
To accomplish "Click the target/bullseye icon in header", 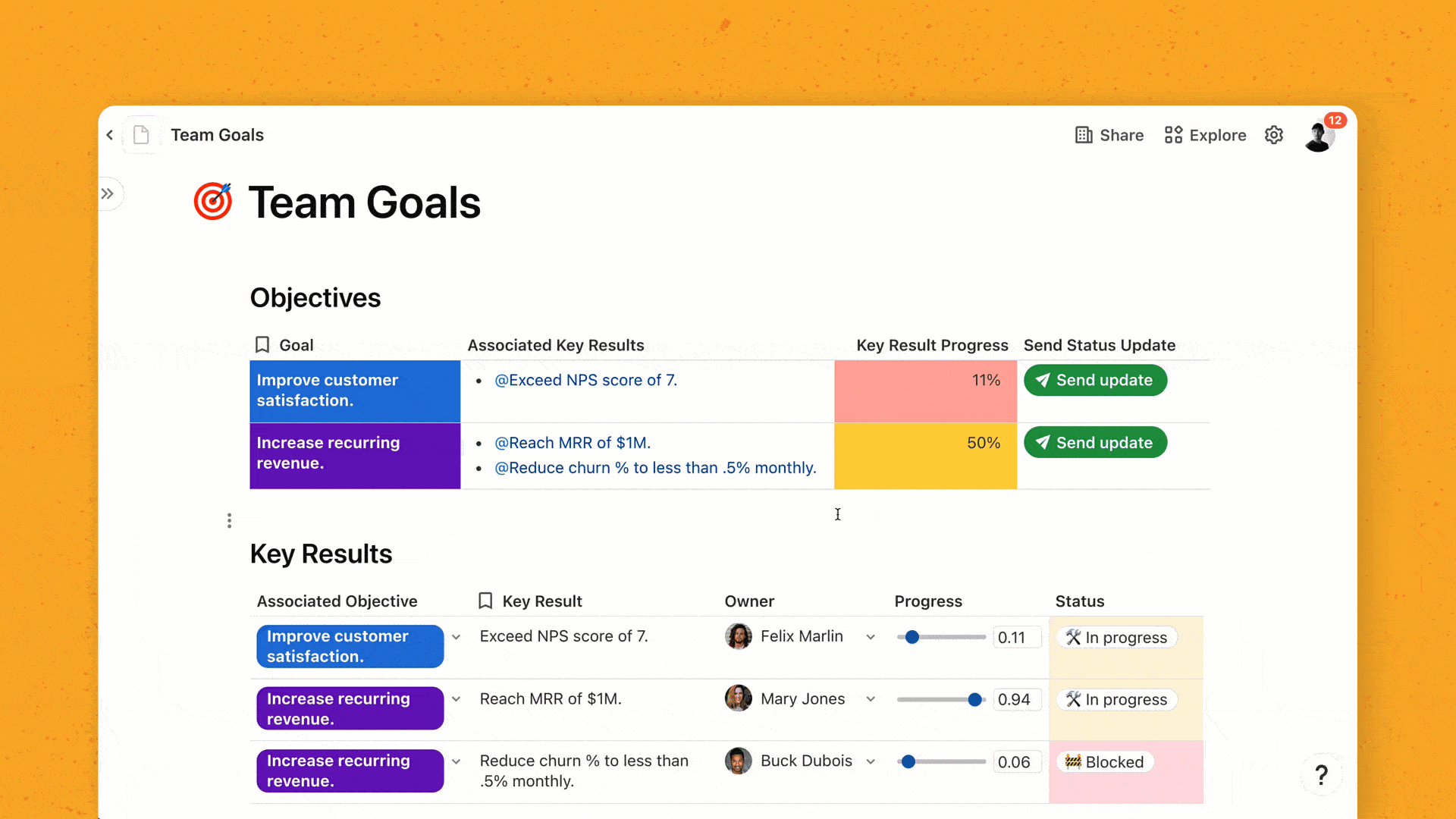I will pos(213,201).
